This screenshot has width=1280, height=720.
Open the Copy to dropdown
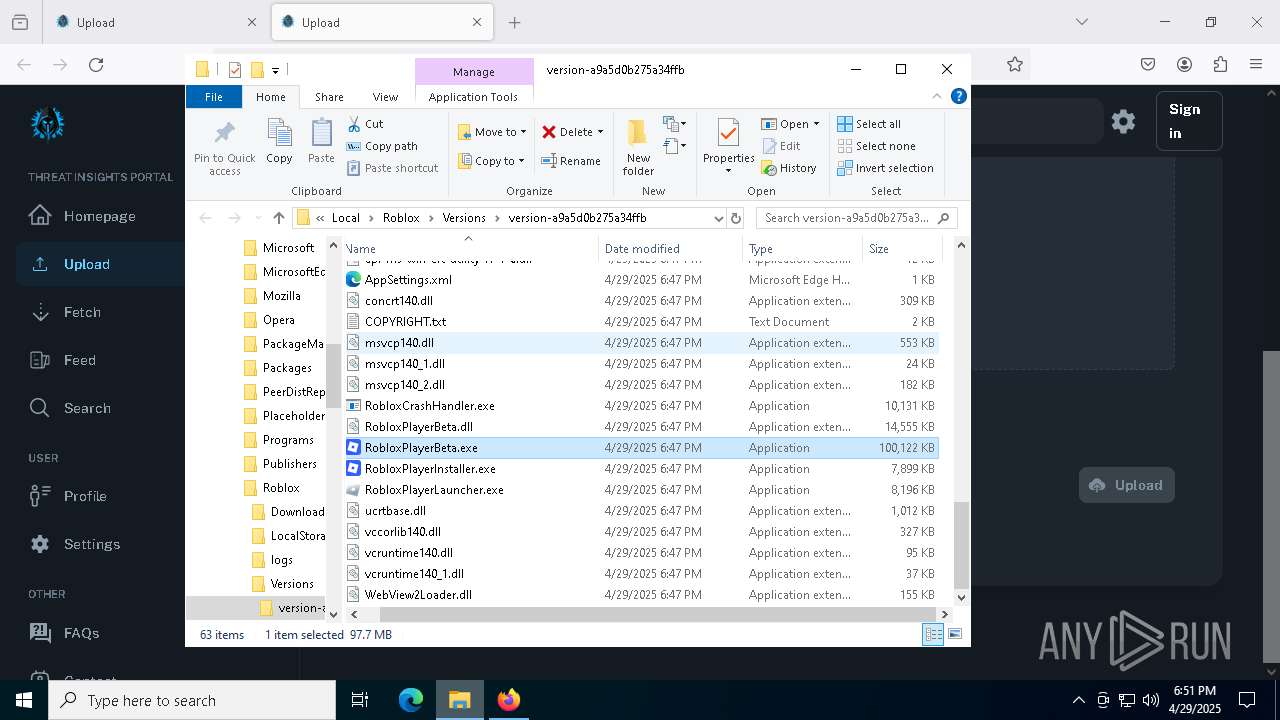492,161
